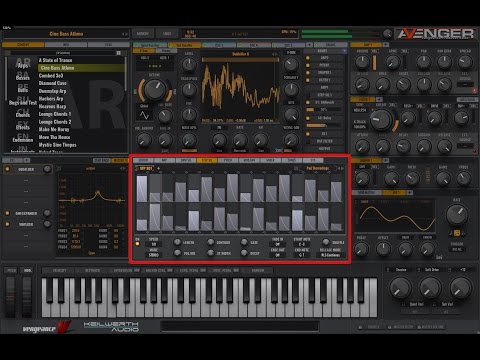Image resolution: width=480 pixels, height=360 pixels.
Task: Click the LFO rate knob
Action: click(x=457, y=214)
